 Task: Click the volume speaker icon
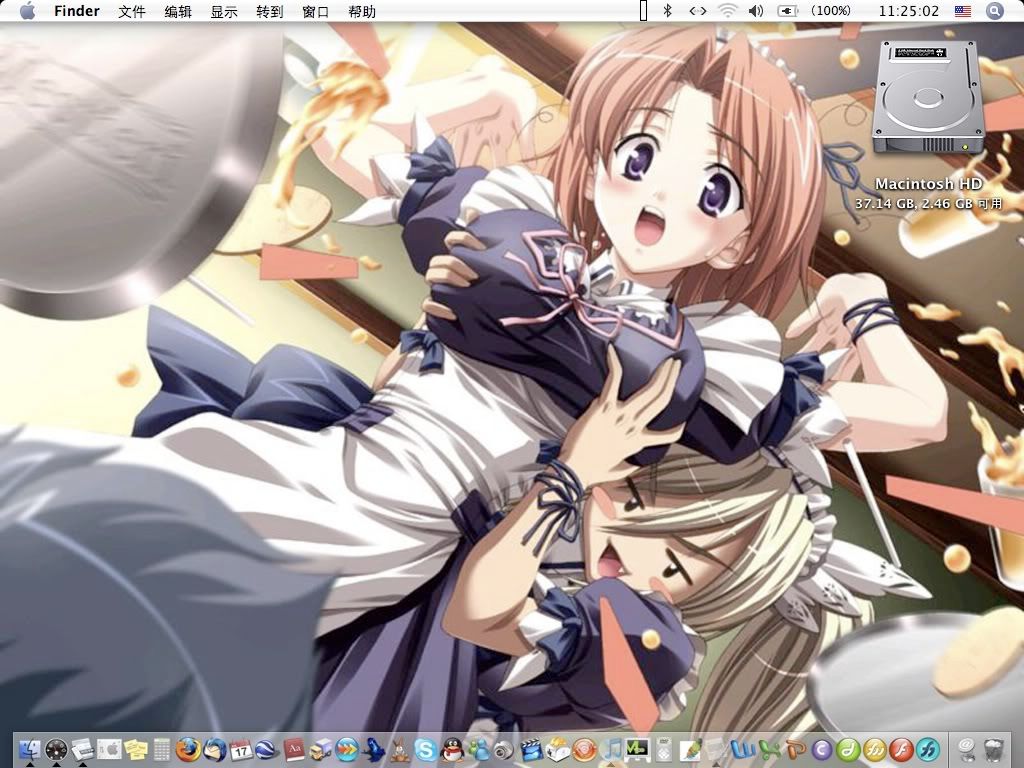756,11
